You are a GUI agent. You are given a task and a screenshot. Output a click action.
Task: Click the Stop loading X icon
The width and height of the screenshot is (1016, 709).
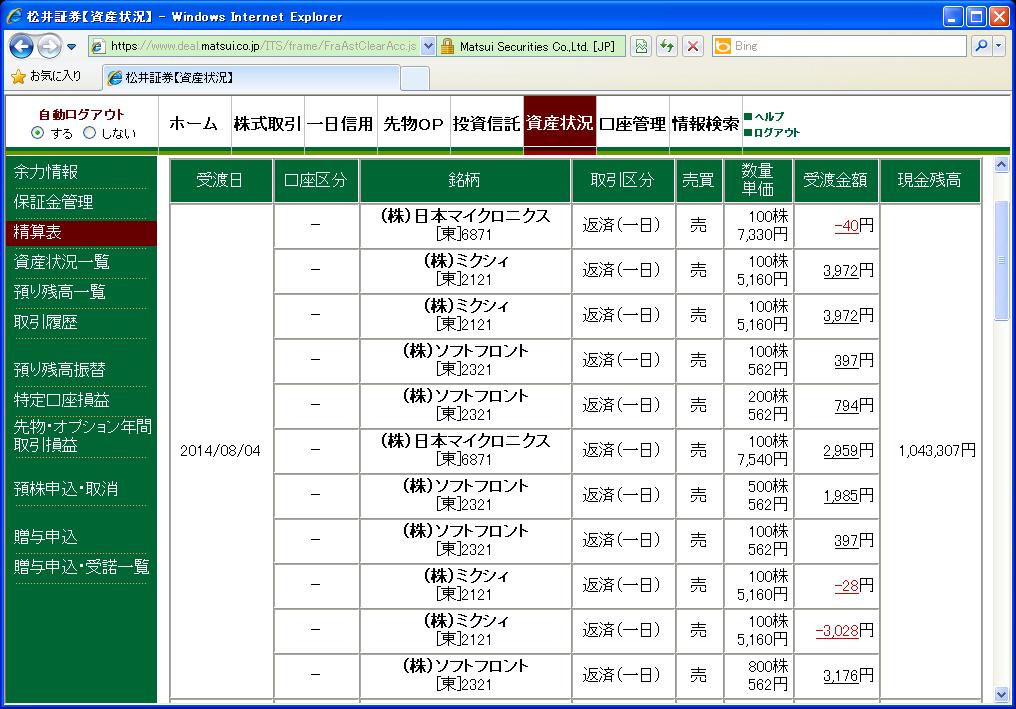pyautogui.click(x=693, y=46)
